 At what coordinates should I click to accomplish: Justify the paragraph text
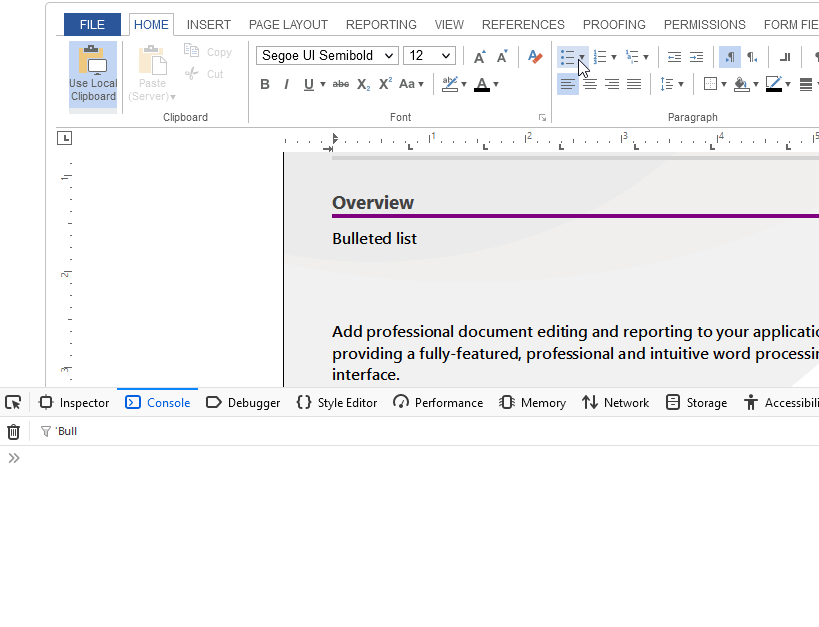click(634, 85)
